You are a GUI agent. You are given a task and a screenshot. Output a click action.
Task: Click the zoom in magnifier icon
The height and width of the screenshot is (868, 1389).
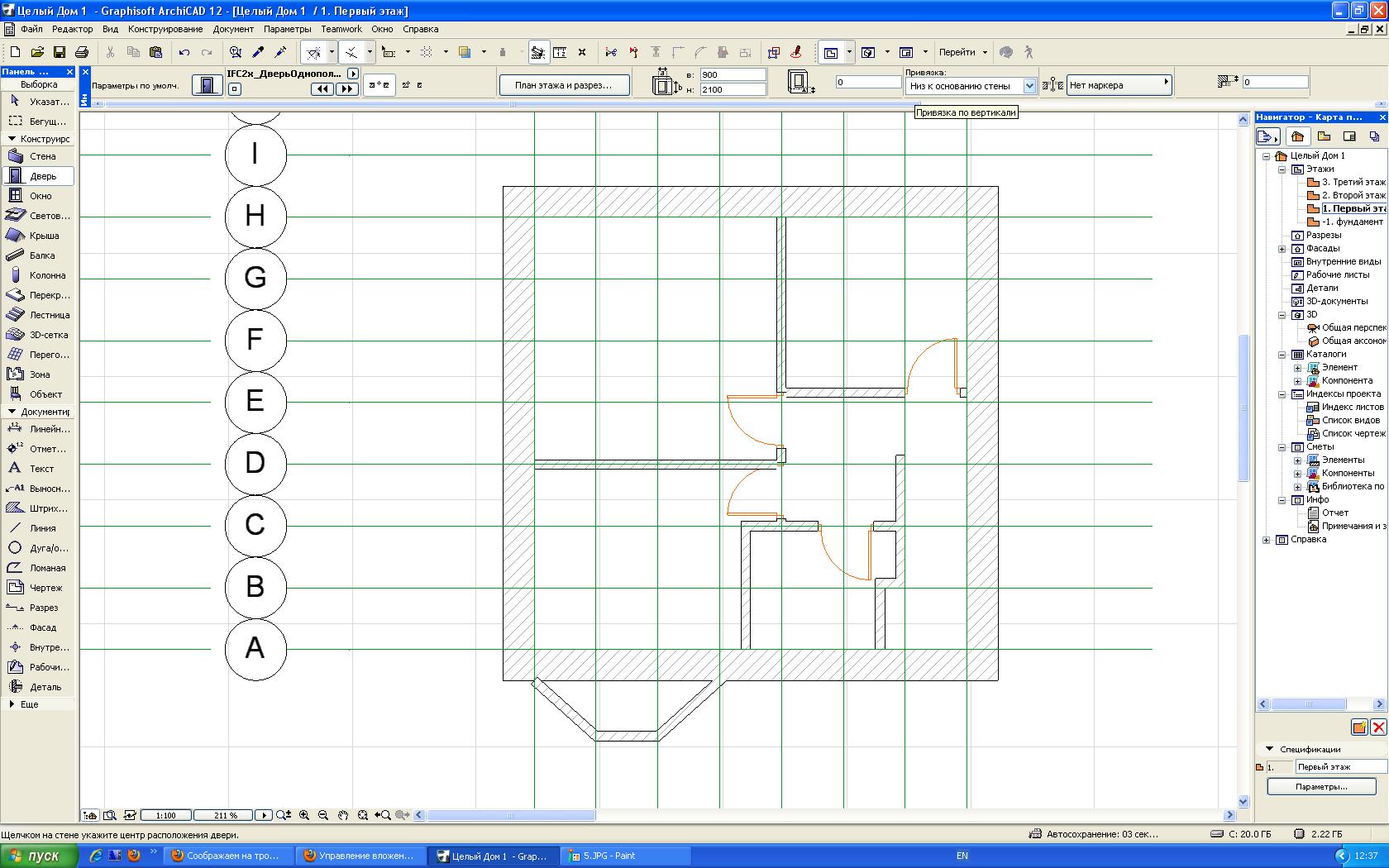[x=304, y=815]
